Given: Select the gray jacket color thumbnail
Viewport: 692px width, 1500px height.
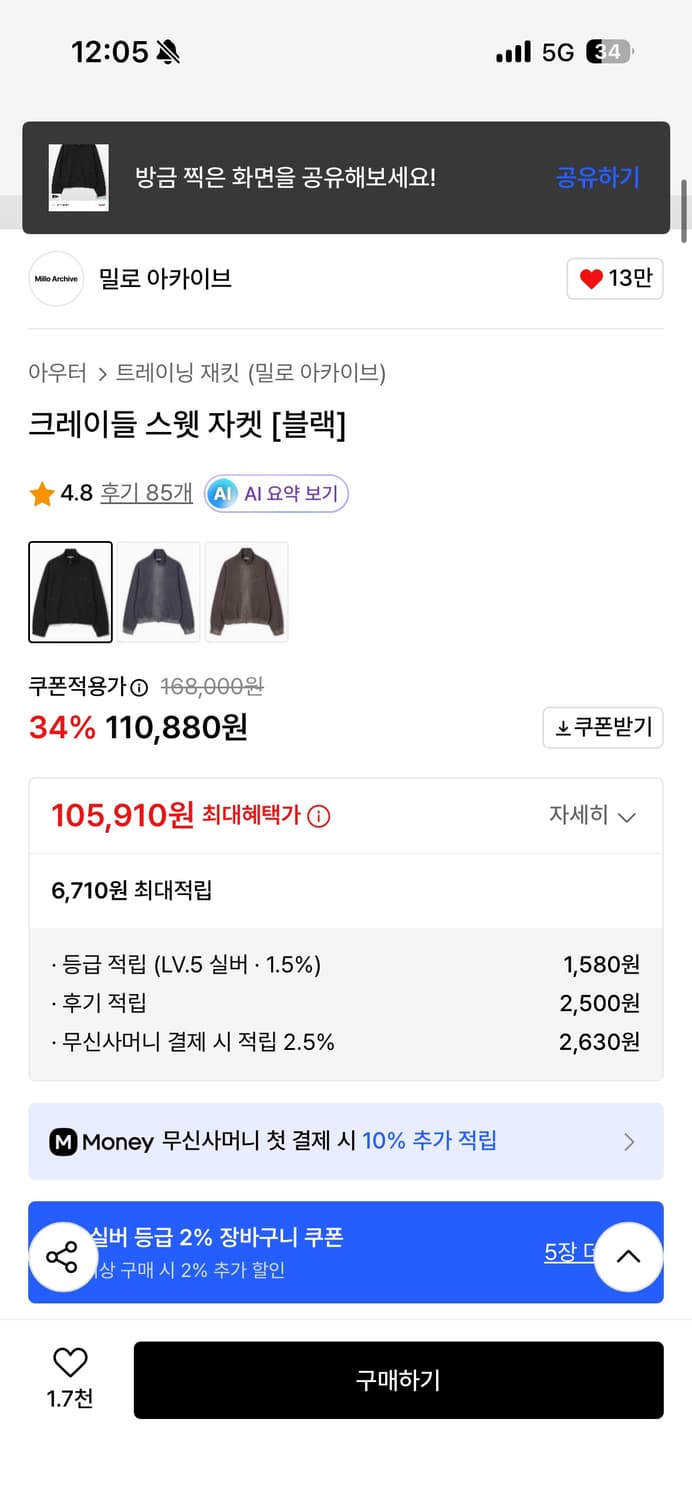Looking at the screenshot, I should point(158,591).
